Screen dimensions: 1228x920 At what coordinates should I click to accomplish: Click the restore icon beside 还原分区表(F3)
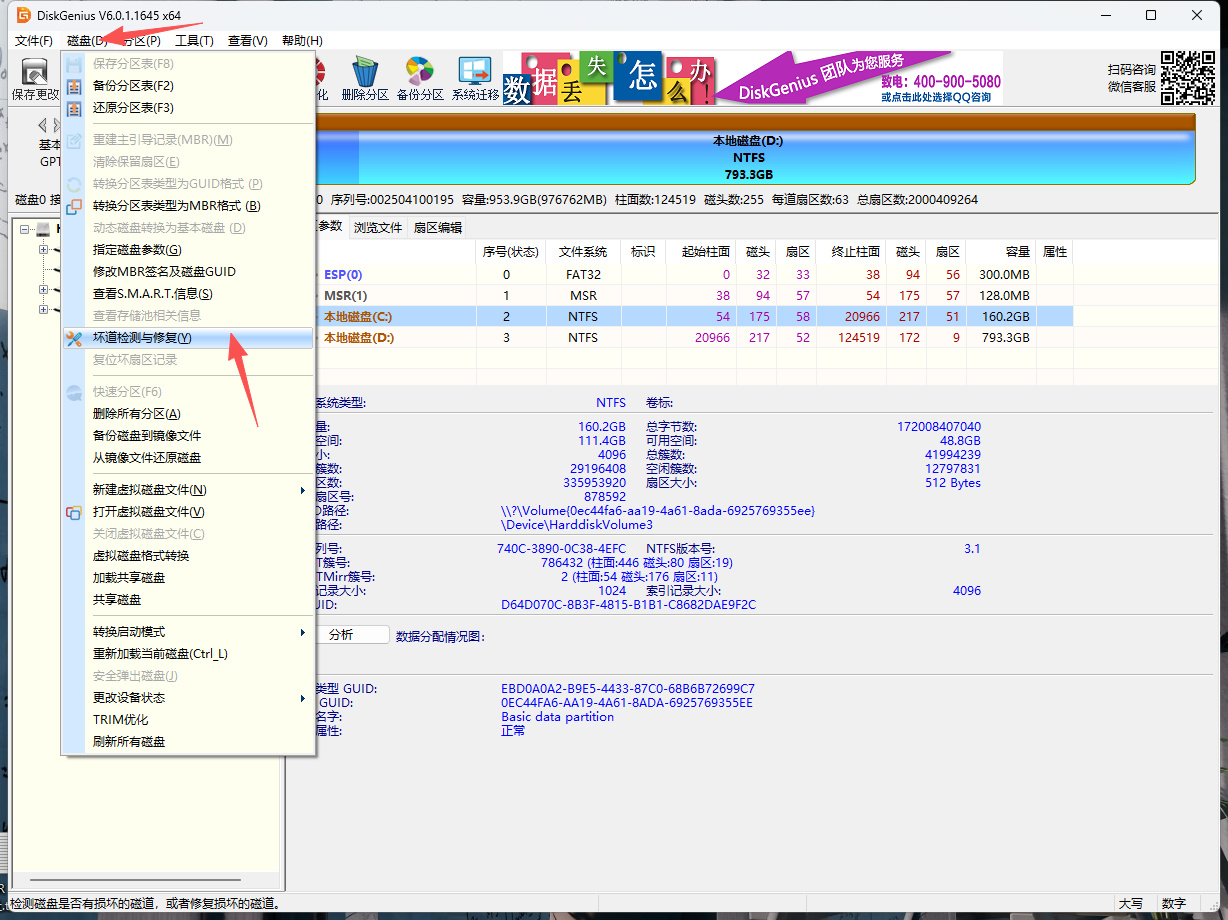click(x=74, y=108)
